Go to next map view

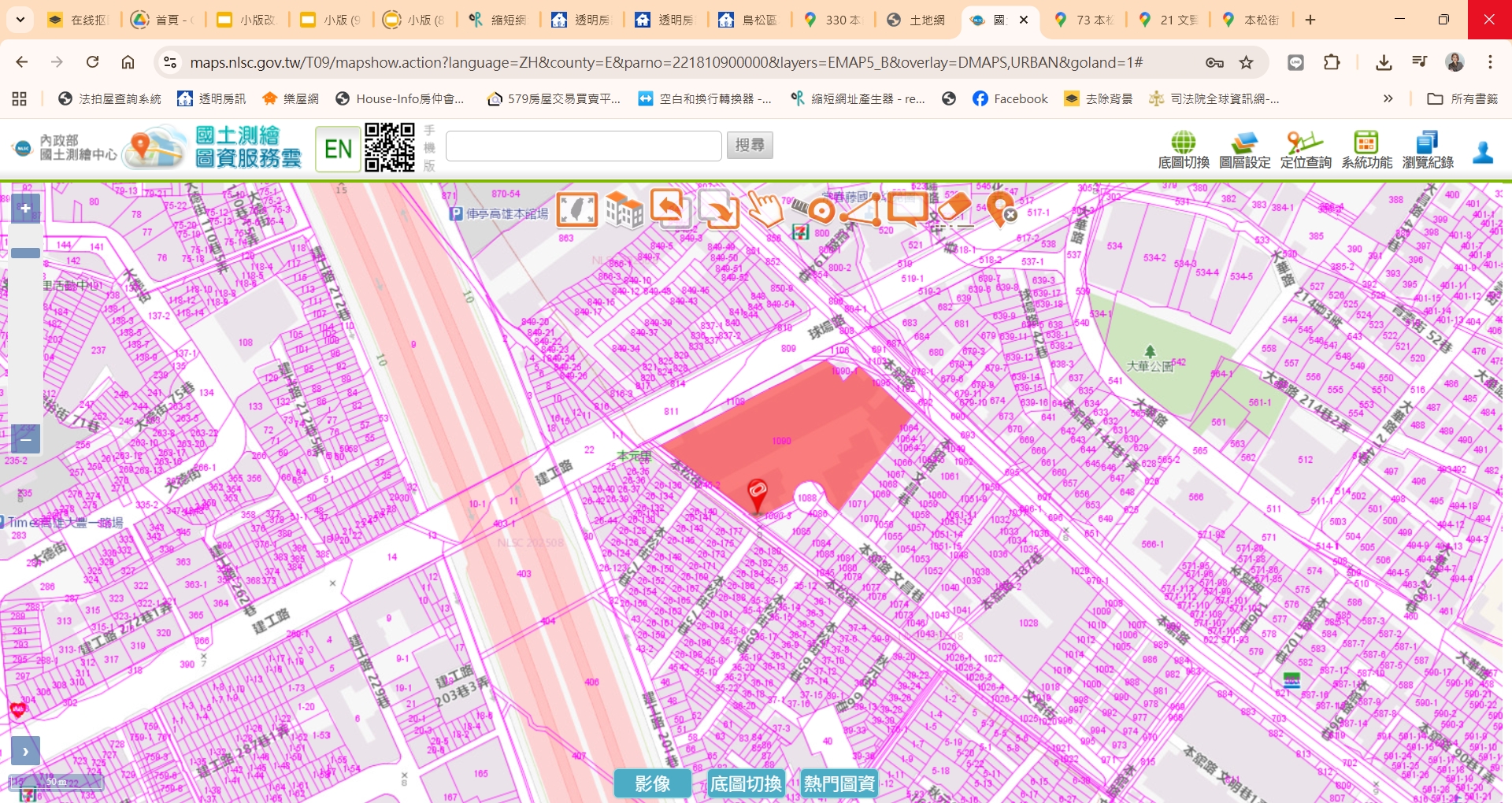(717, 210)
